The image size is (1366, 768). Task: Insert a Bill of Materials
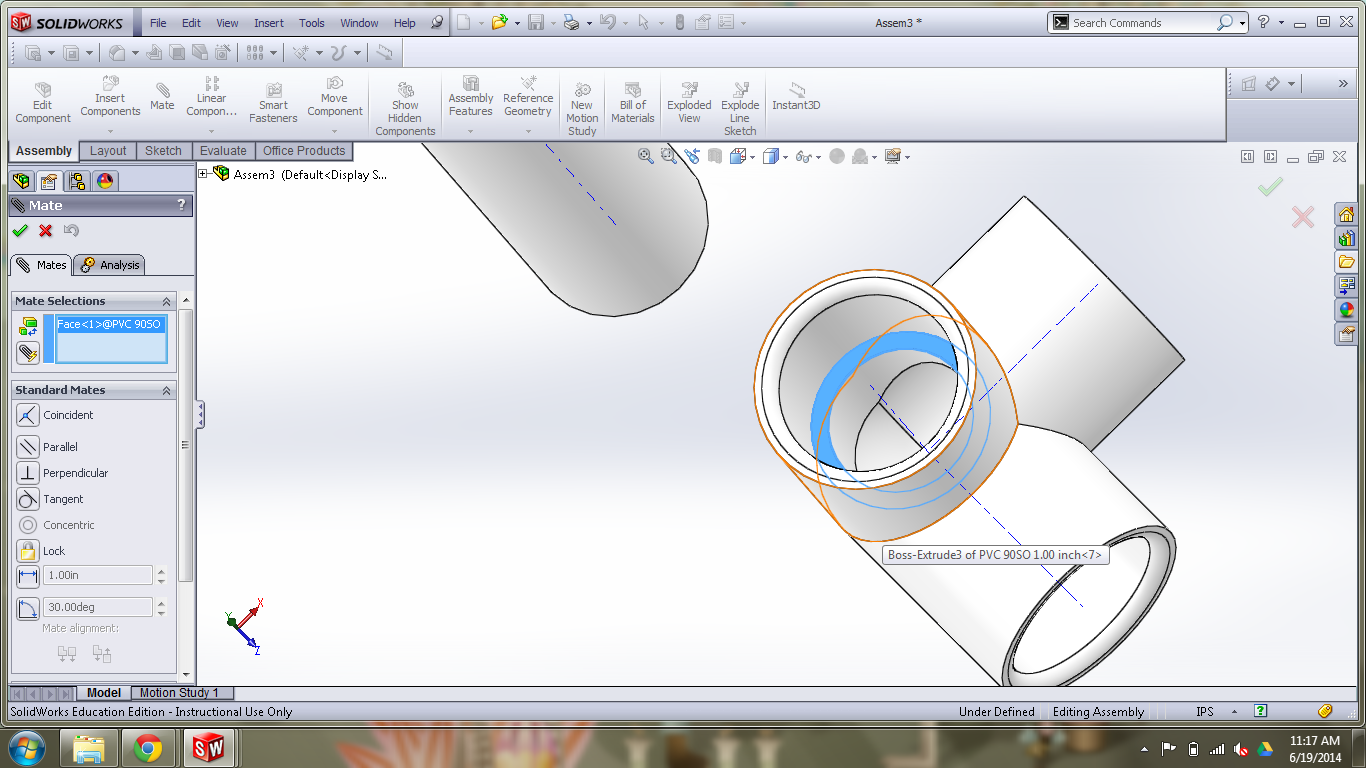[633, 103]
